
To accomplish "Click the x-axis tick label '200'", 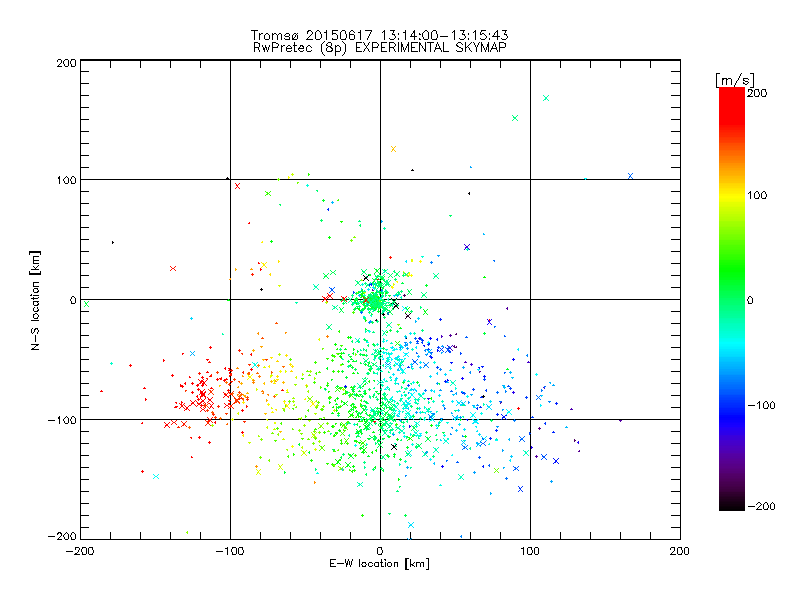I will coord(680,551).
